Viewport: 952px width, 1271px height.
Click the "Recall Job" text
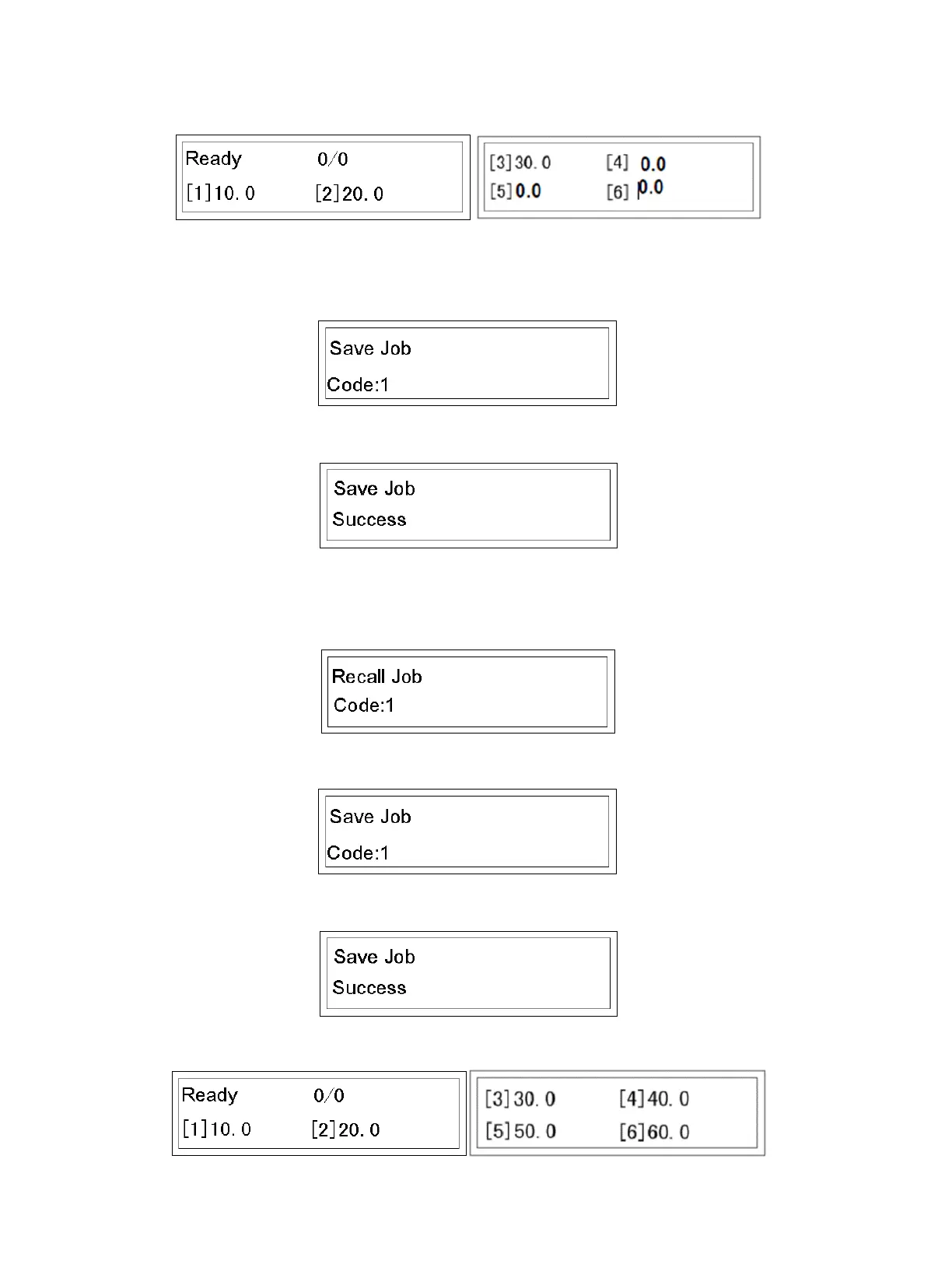tap(376, 677)
